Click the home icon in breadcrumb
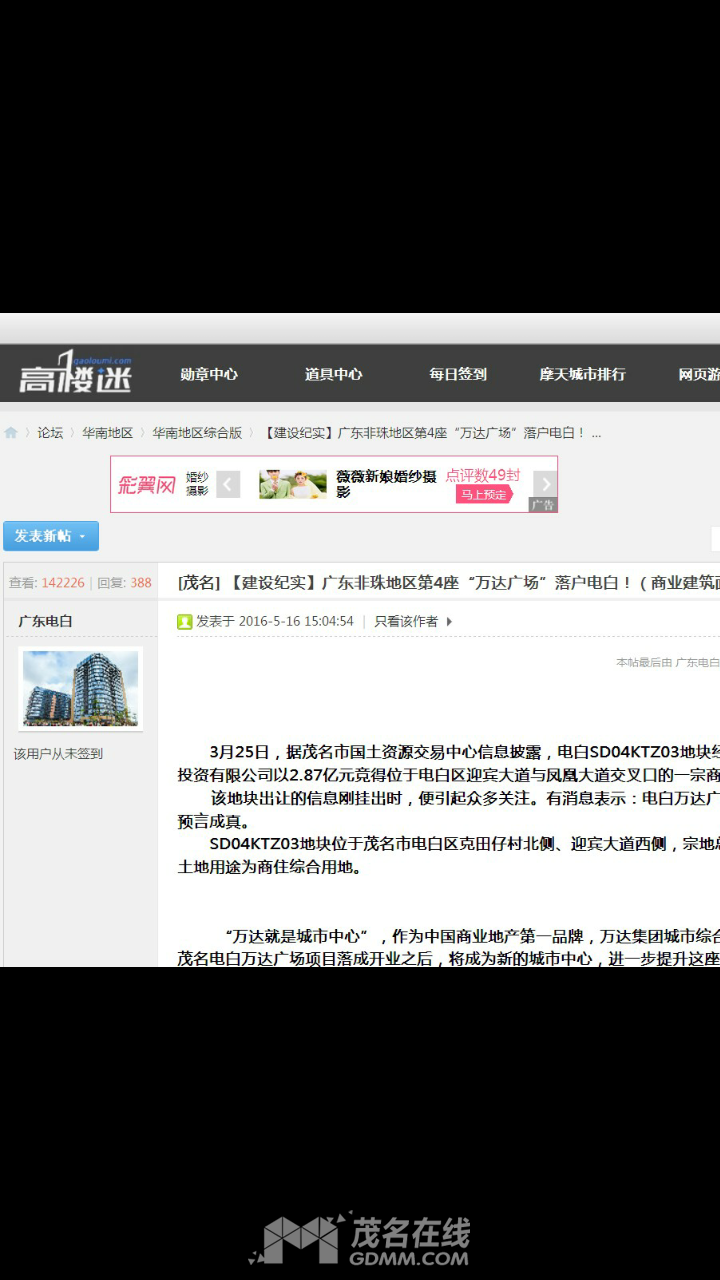 pyautogui.click(x=11, y=433)
